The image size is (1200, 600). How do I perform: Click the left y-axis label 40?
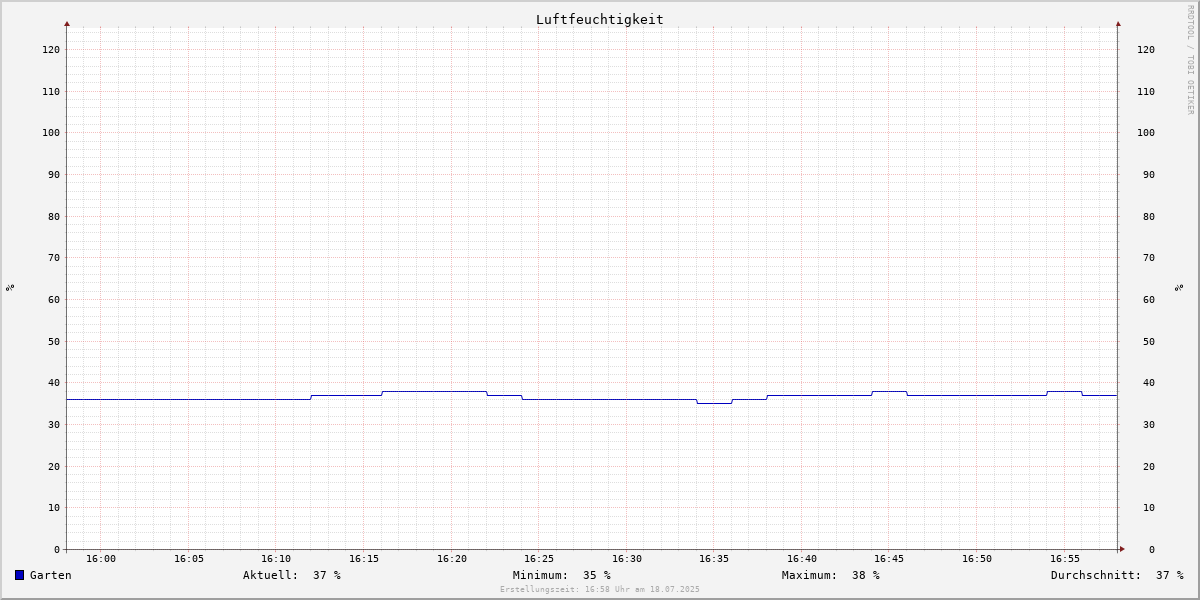tap(54, 382)
